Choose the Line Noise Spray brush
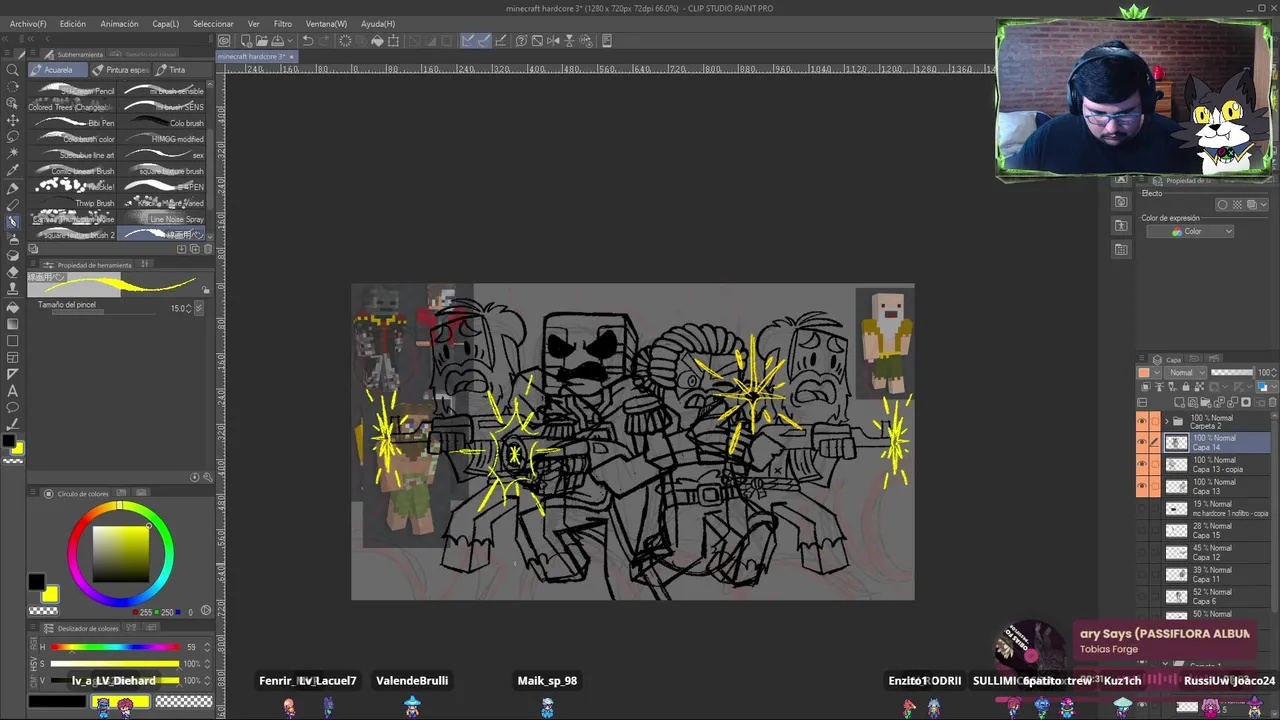 point(163,219)
